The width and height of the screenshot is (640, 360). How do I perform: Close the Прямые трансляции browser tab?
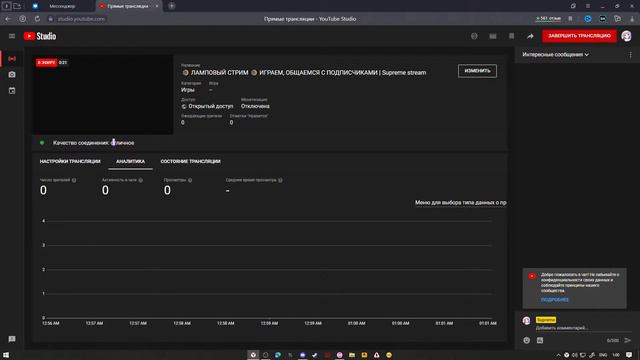(x=157, y=6)
